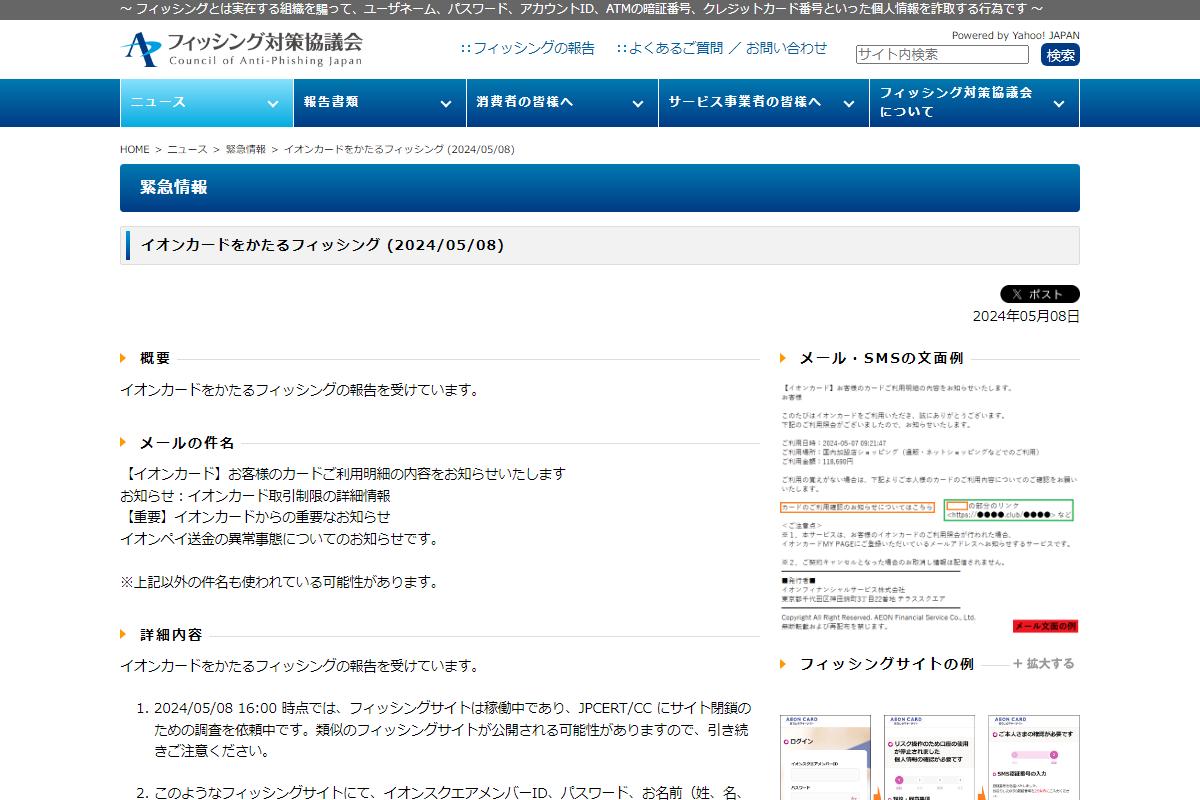Screen dimensions: 1200x800
Task: Expand chevron beside 報告書類 menu
Action: click(x=445, y=103)
